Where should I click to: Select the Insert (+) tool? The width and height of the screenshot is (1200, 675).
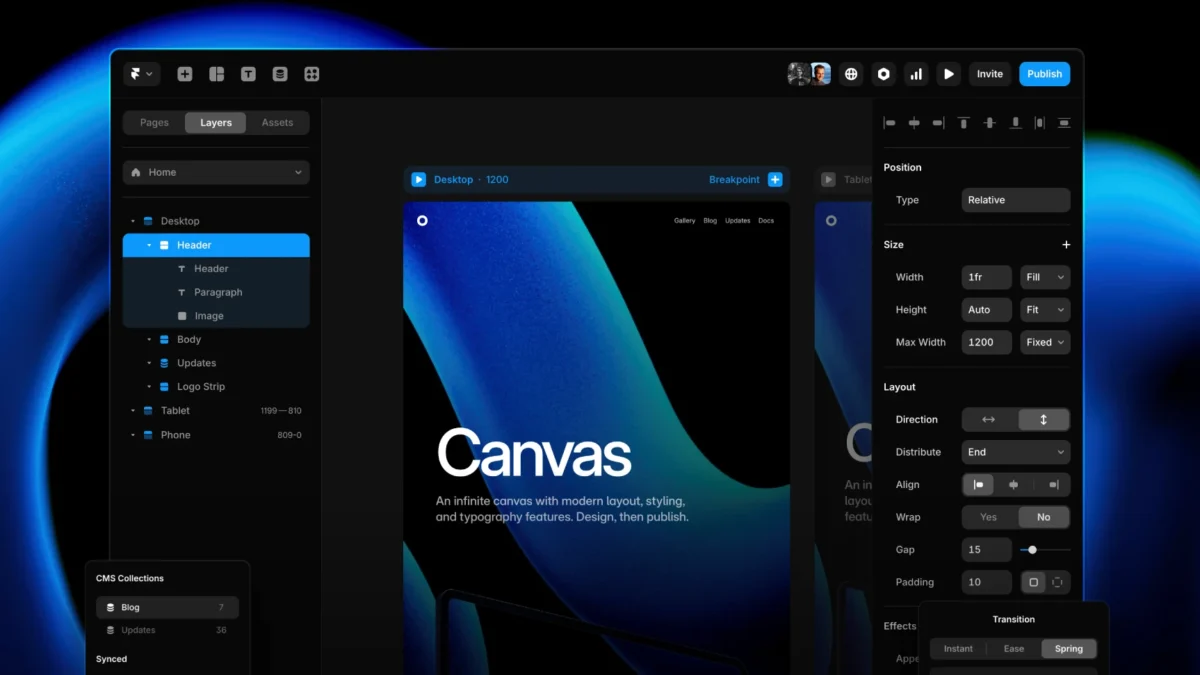[184, 73]
